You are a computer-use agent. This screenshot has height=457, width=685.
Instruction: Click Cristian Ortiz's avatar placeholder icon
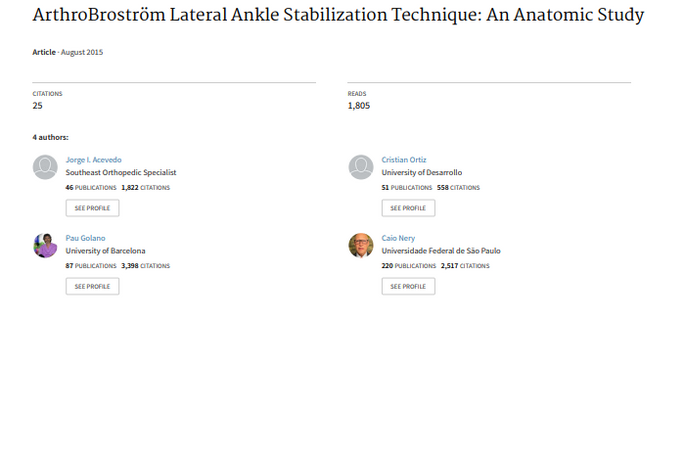[x=361, y=167]
